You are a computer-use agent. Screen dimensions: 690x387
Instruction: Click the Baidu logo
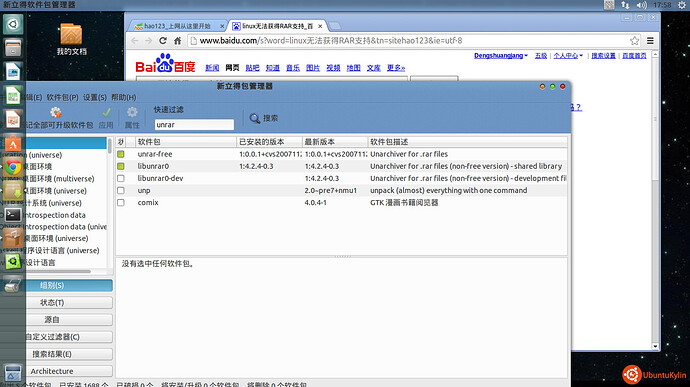[165, 63]
